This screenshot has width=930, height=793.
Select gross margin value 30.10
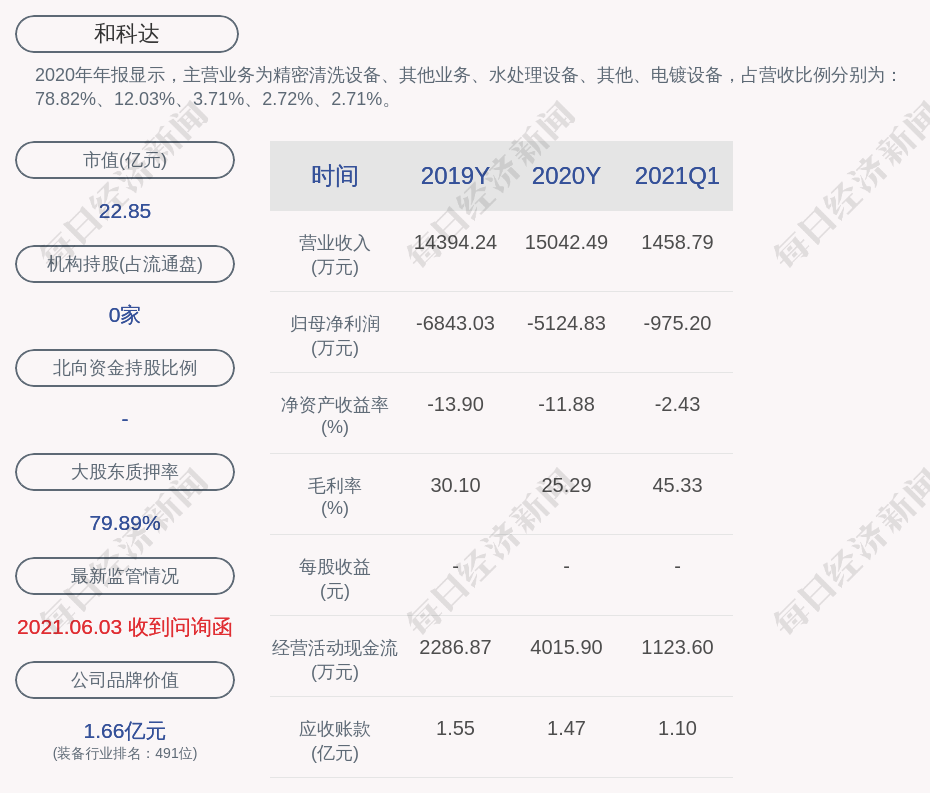tap(455, 485)
